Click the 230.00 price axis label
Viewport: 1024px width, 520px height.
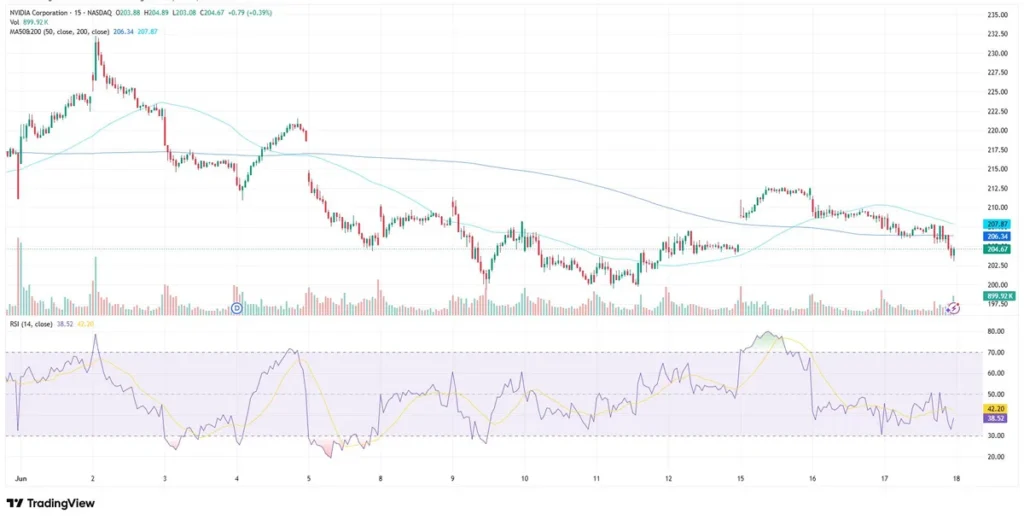pyautogui.click(x=997, y=54)
